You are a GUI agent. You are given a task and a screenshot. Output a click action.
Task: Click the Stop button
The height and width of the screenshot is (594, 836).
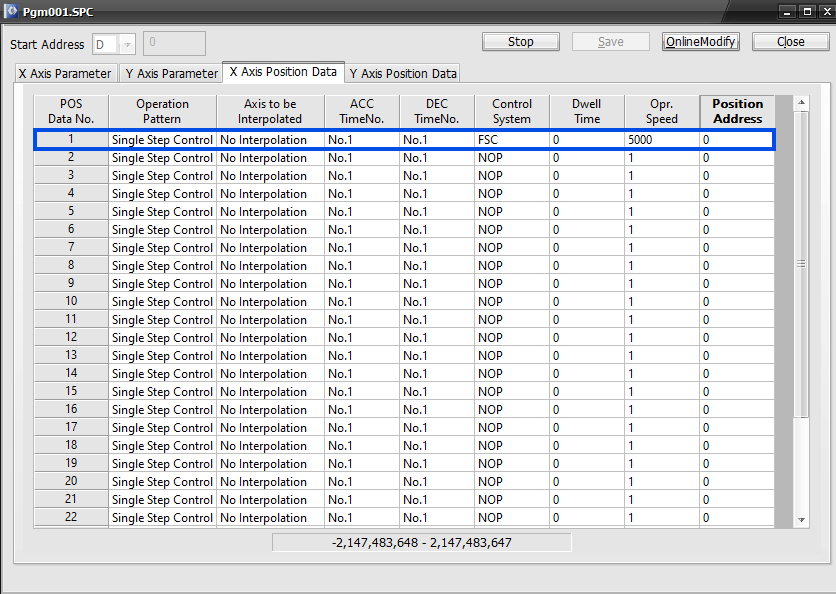520,42
